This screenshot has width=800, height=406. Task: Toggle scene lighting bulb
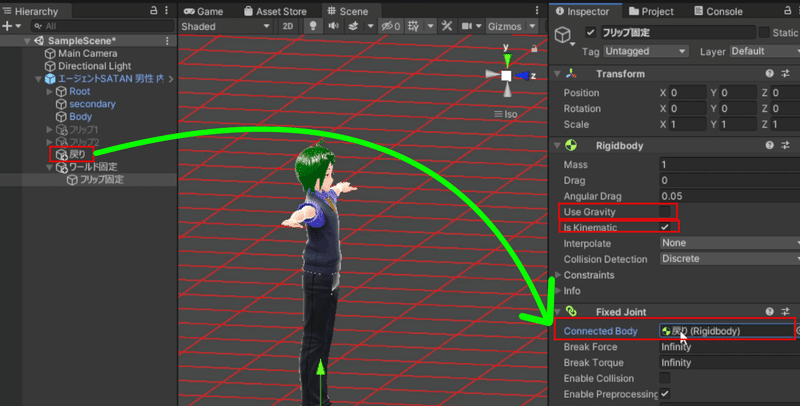[313, 26]
